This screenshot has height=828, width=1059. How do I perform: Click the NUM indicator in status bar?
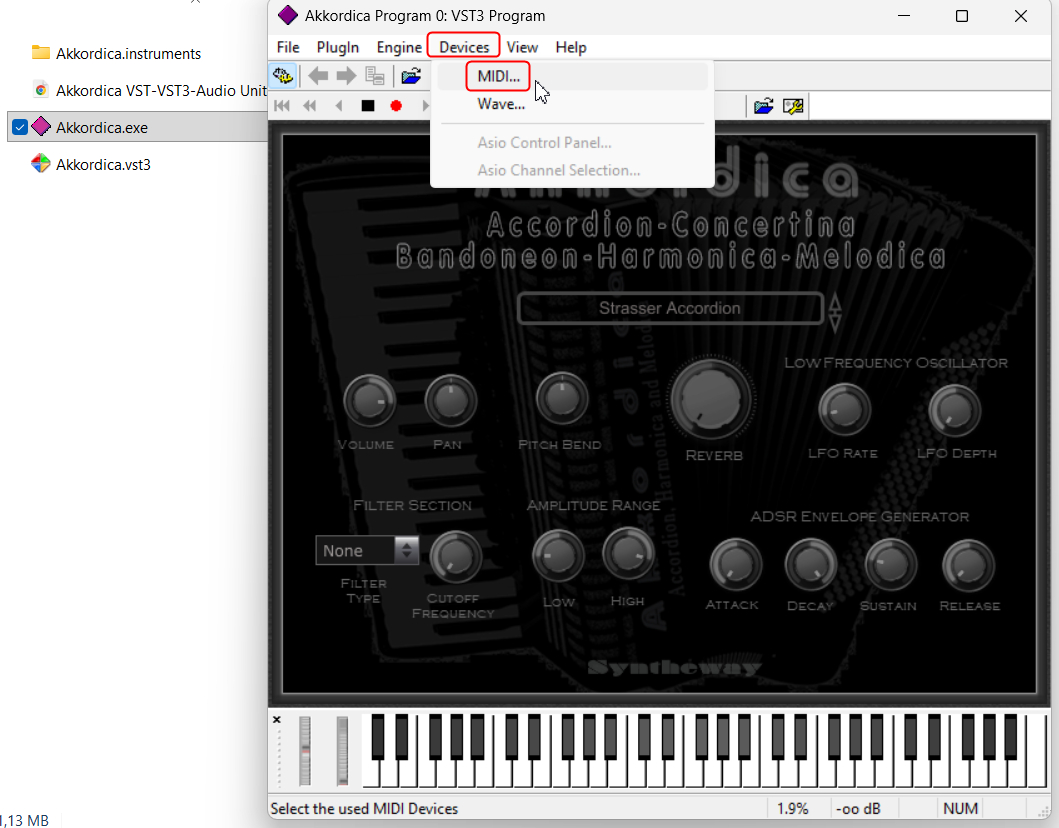pyautogui.click(x=960, y=808)
